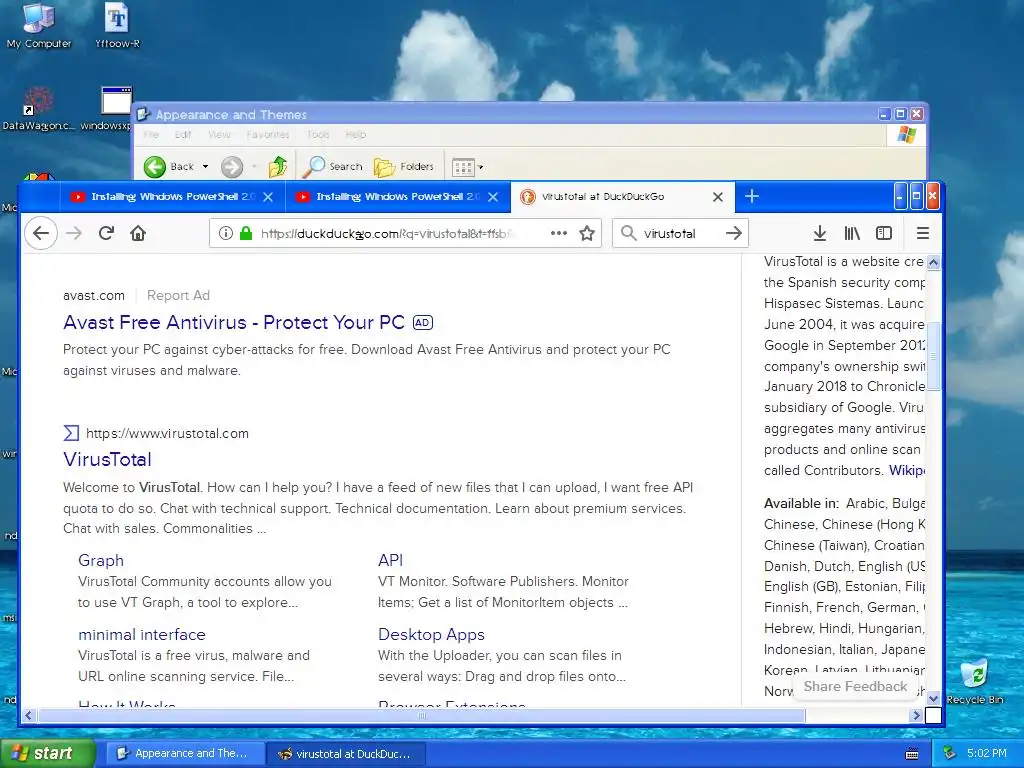The width and height of the screenshot is (1024, 768).
Task: Close second Installing Windows PowerShell tab
Action: [493, 197]
